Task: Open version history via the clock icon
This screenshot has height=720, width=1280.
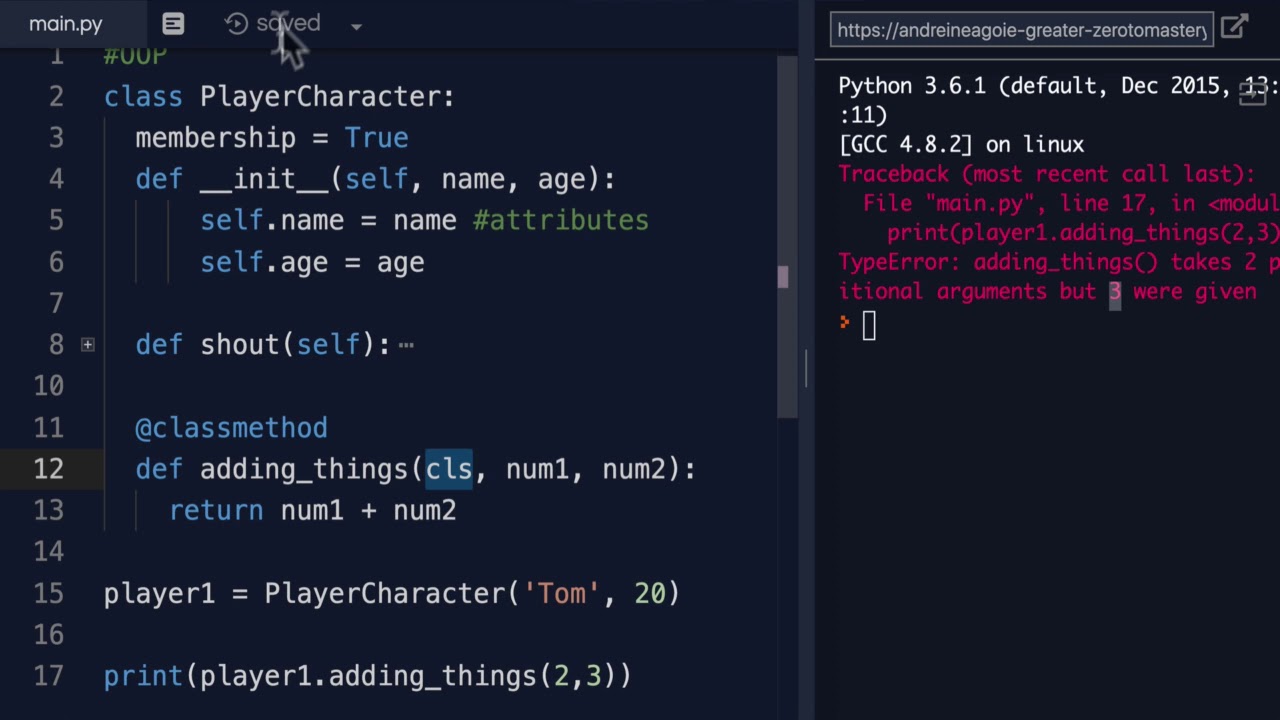Action: [236, 24]
